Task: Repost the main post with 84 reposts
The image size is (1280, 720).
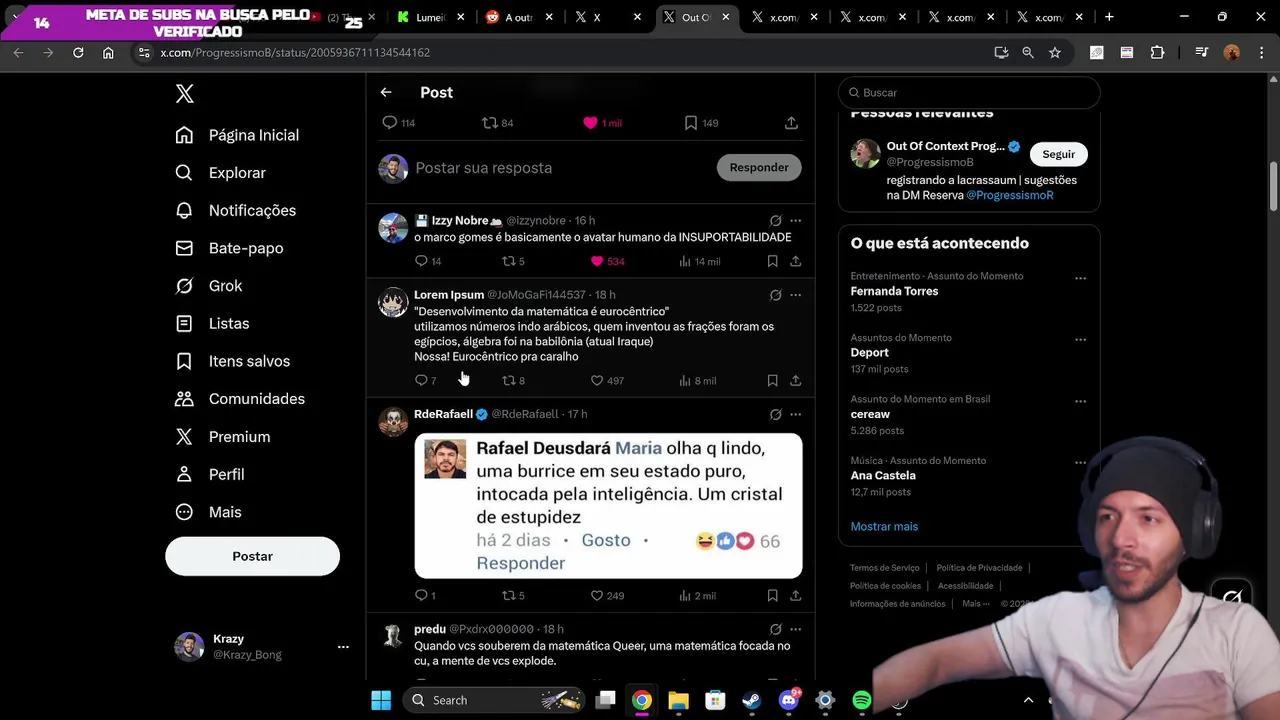Action: pyautogui.click(x=490, y=122)
